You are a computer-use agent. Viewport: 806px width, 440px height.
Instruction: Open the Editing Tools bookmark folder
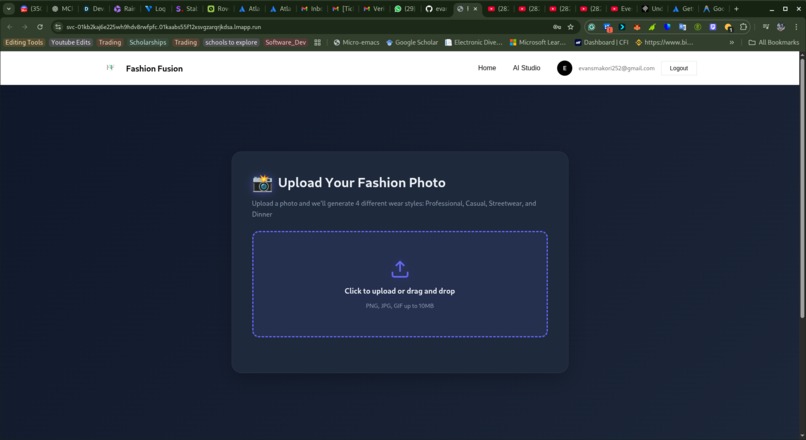click(24, 42)
